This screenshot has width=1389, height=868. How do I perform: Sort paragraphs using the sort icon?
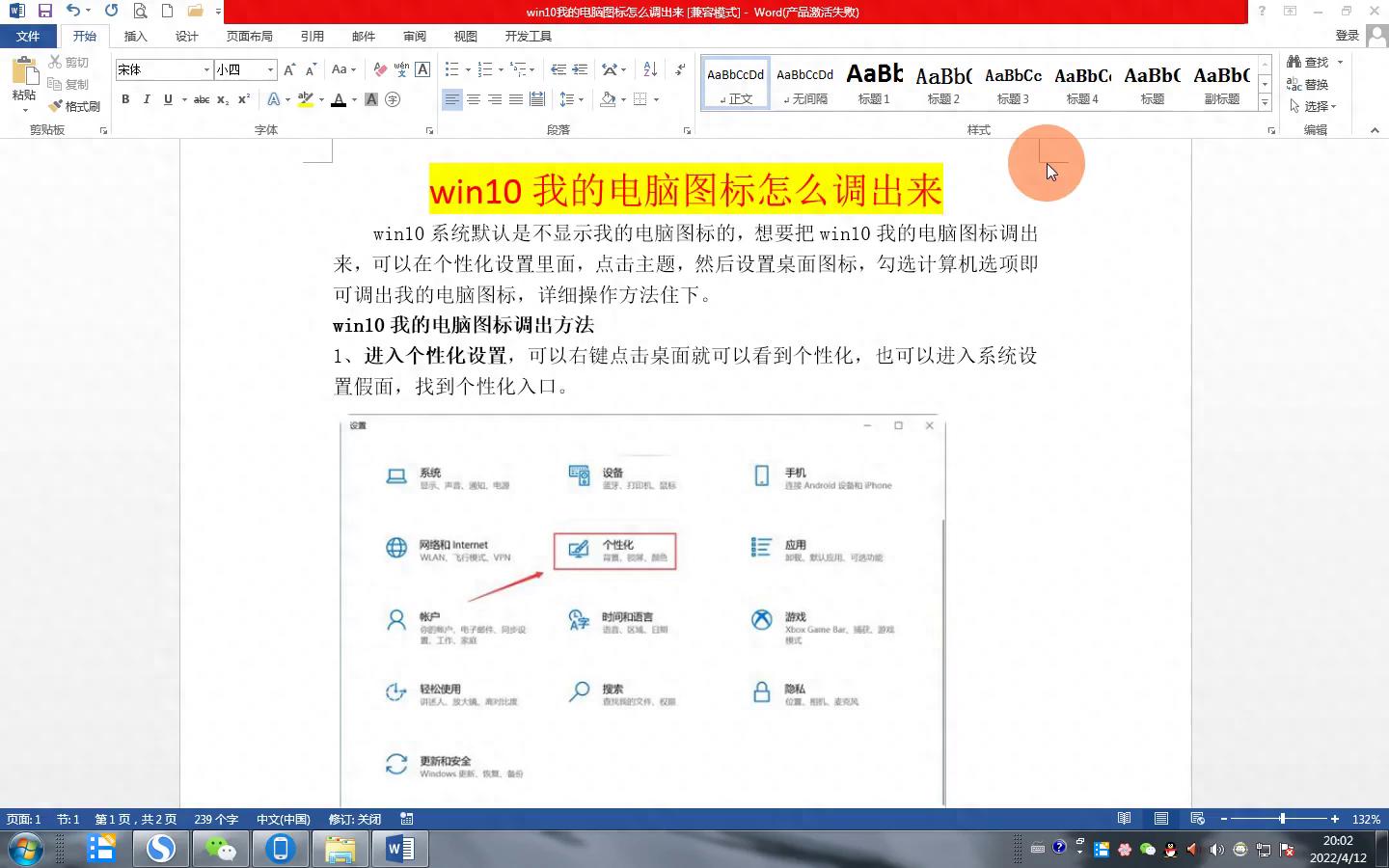(x=648, y=68)
